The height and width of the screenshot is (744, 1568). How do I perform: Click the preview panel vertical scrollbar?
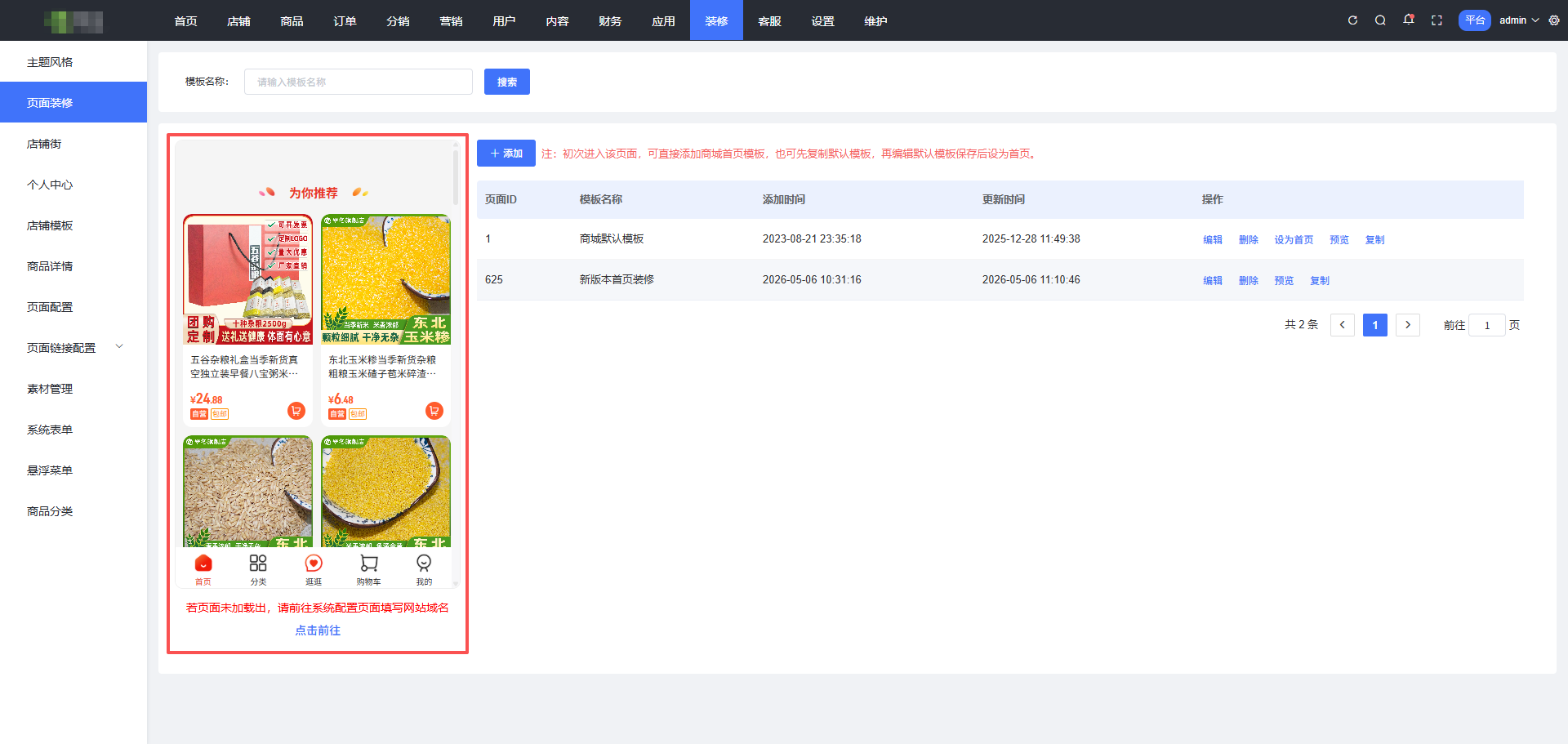point(456,176)
